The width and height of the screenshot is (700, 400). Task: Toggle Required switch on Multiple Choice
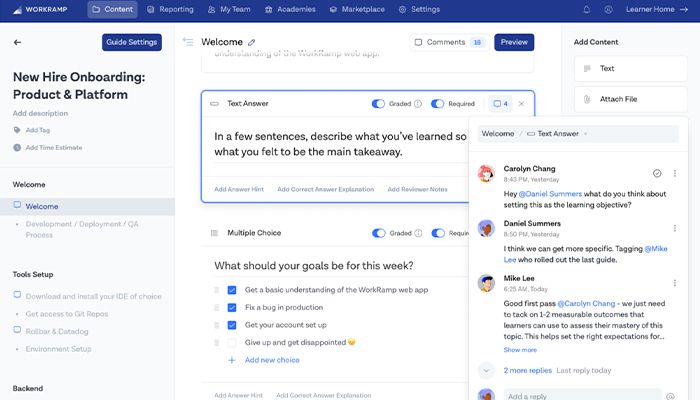tap(438, 233)
